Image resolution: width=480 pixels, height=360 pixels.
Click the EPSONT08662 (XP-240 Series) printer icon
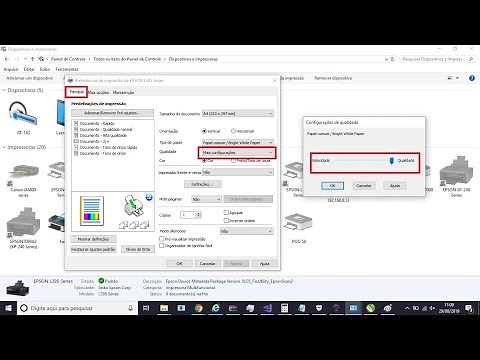click(x=23, y=221)
